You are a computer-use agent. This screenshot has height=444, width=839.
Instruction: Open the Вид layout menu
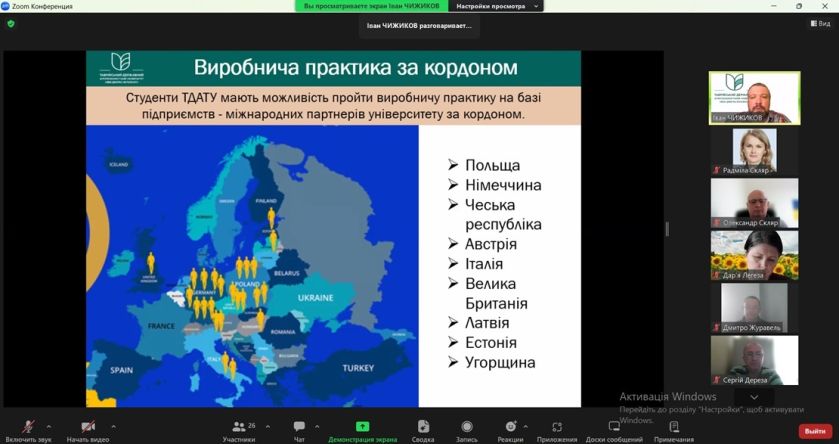(x=820, y=24)
